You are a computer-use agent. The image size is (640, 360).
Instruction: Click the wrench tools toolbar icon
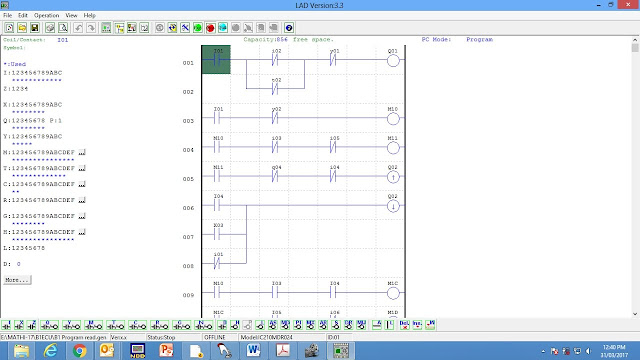tap(185, 28)
